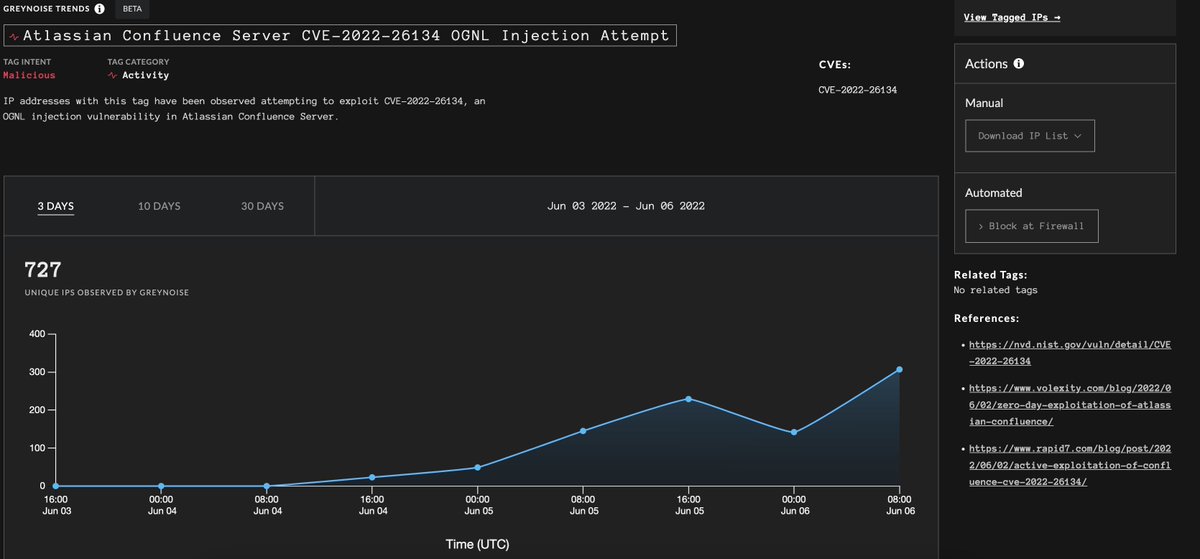1200x559 pixels.
Task: Click the No related tags text
Action: (x=996, y=290)
